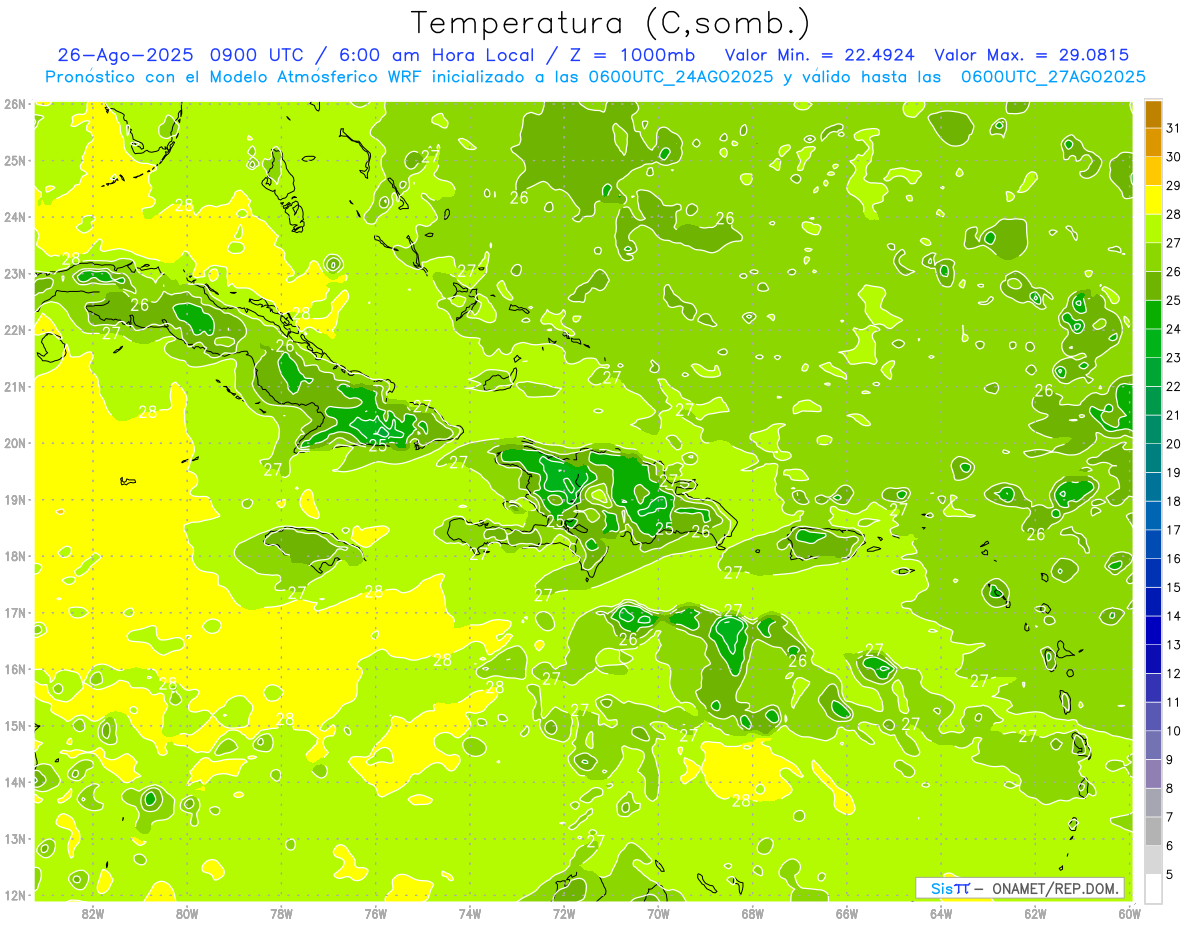Click the "14N" latitude axis label
The height and width of the screenshot is (927, 1200).
(14, 782)
